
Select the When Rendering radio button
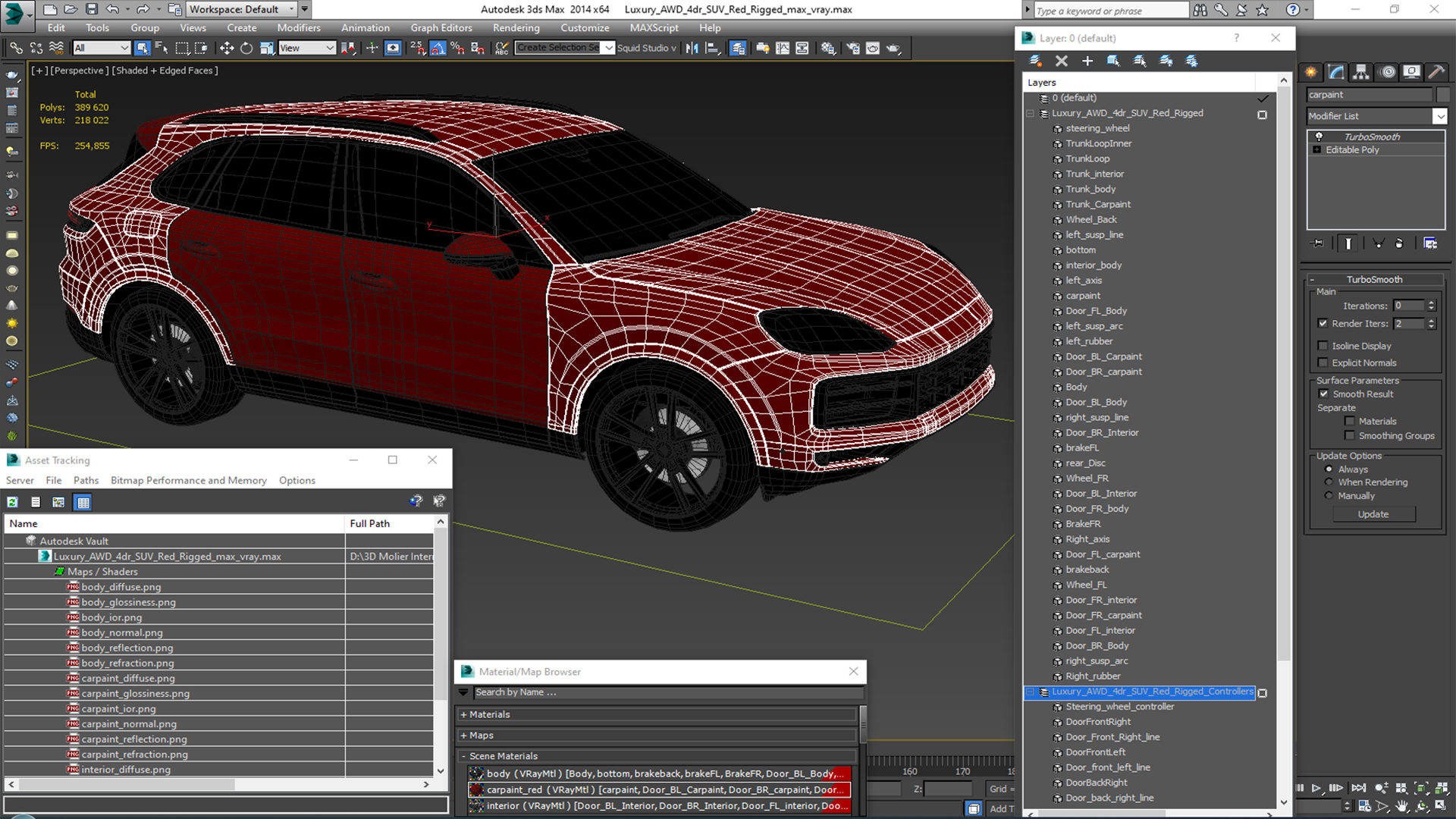[x=1329, y=482]
